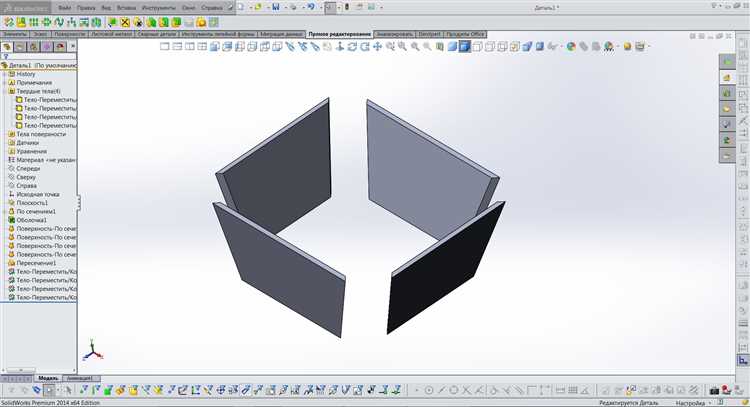The height and width of the screenshot is (407, 750).
Task: Select Пересечение1 feature in tree
Action: 36,263
